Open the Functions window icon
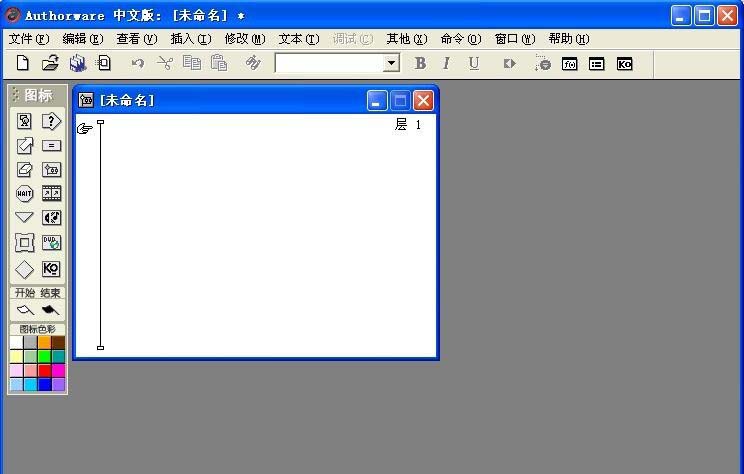This screenshot has width=744, height=474. 569,64
